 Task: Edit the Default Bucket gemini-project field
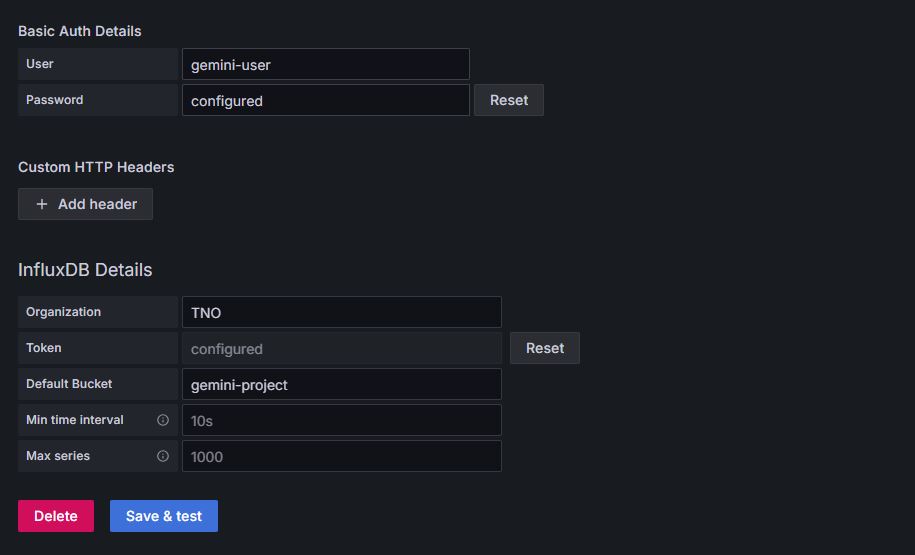pyautogui.click(x=341, y=384)
